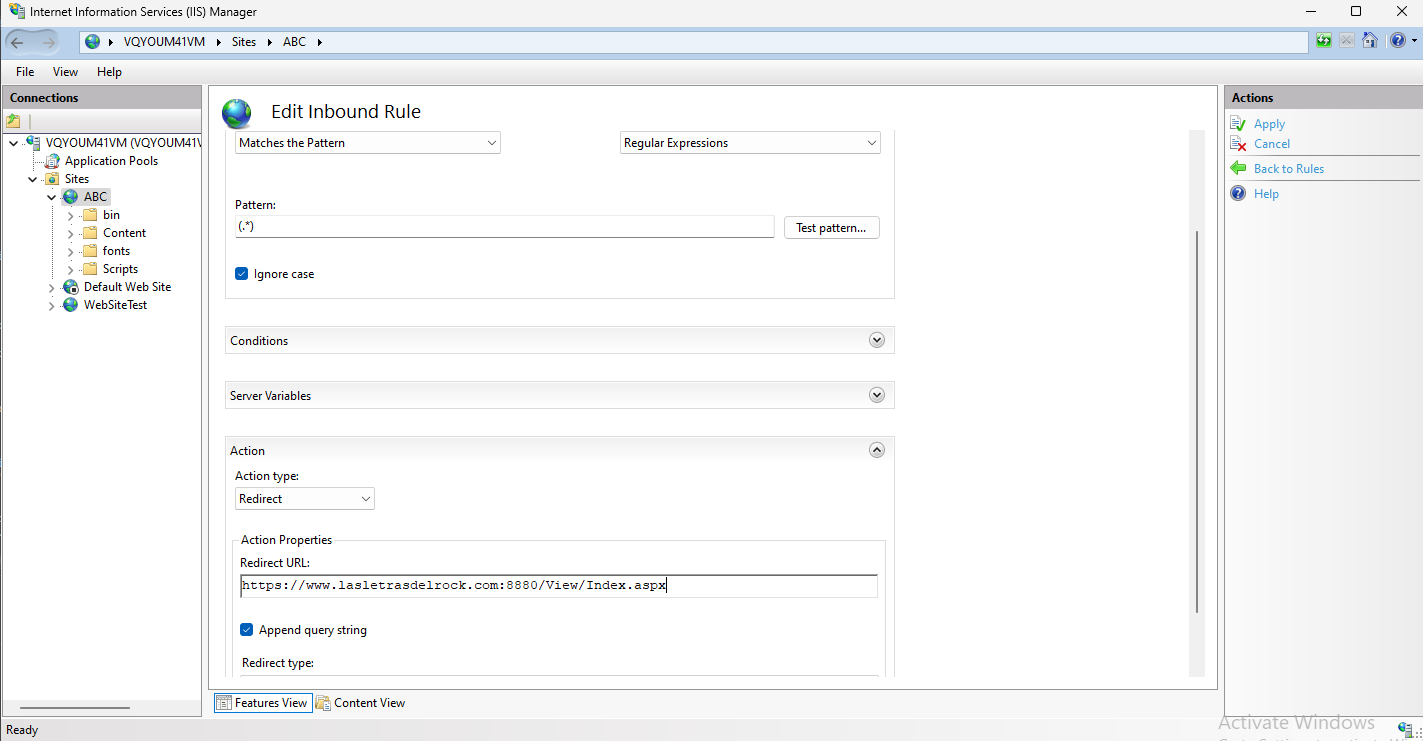Click into the Pattern input field

[x=504, y=227]
